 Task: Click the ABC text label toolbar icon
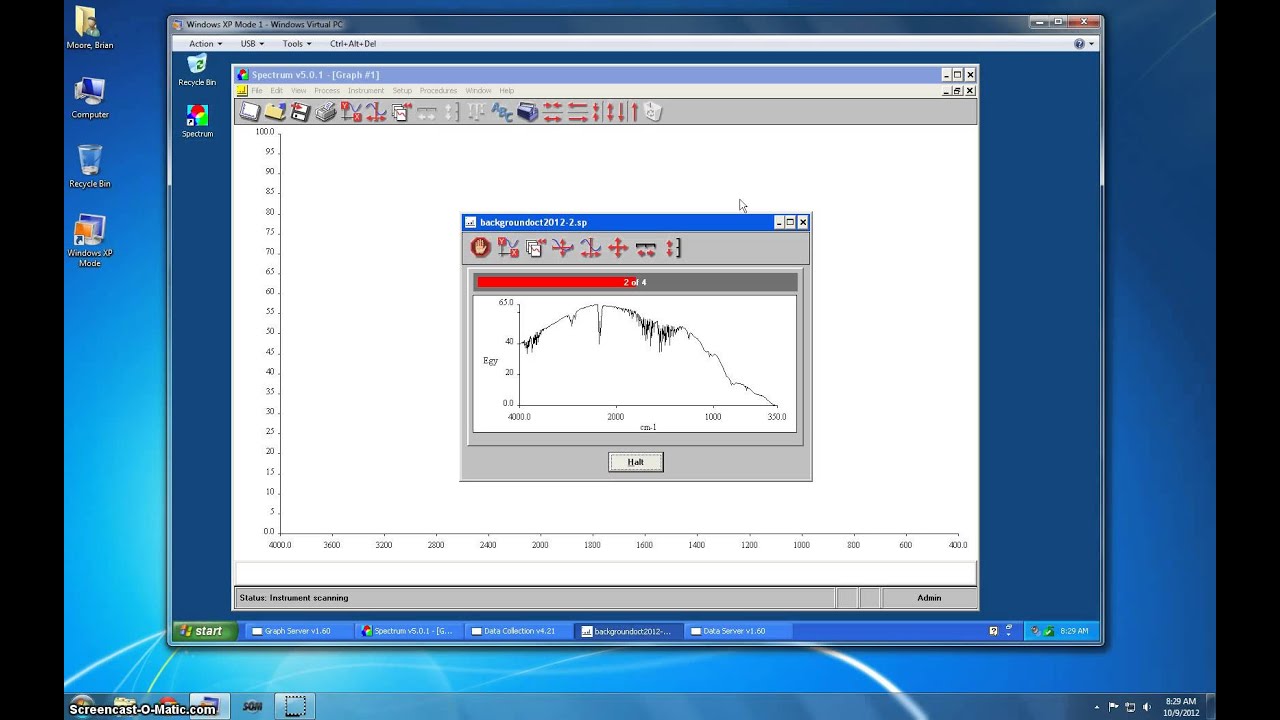pyautogui.click(x=502, y=112)
